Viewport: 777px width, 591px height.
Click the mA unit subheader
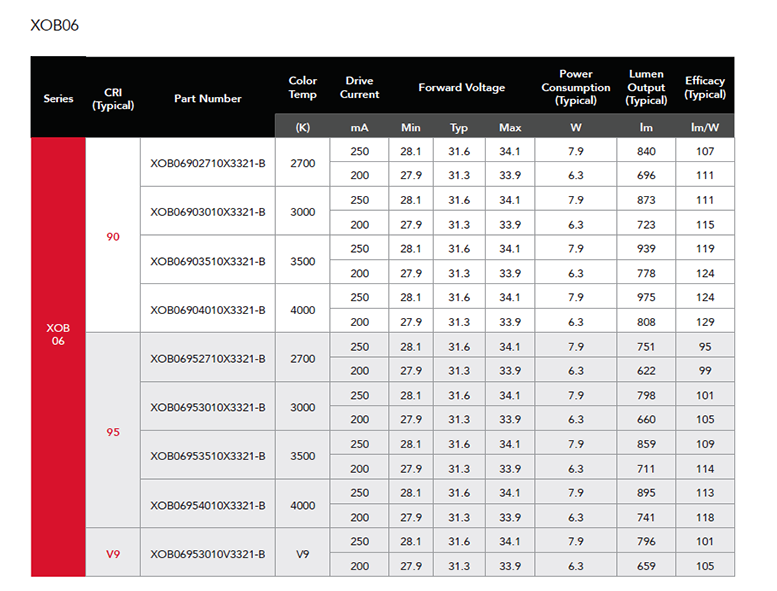(359, 127)
